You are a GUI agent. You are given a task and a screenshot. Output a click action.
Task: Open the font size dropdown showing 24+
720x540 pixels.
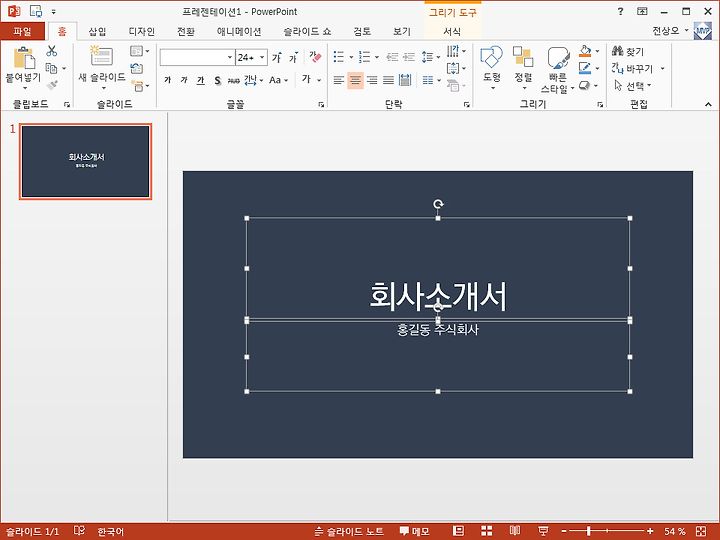[261, 57]
